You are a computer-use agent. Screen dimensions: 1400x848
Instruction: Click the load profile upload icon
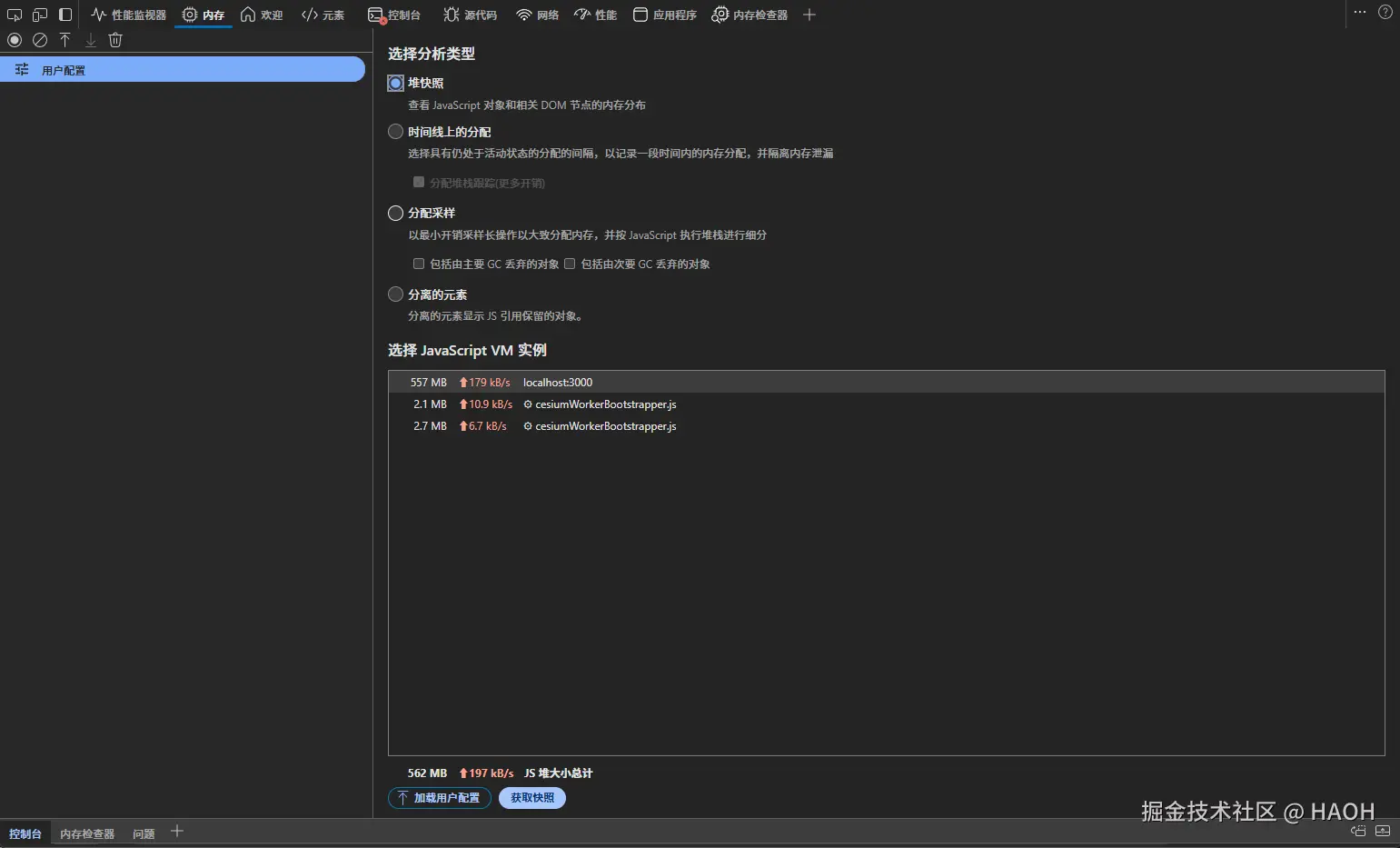coord(65,39)
